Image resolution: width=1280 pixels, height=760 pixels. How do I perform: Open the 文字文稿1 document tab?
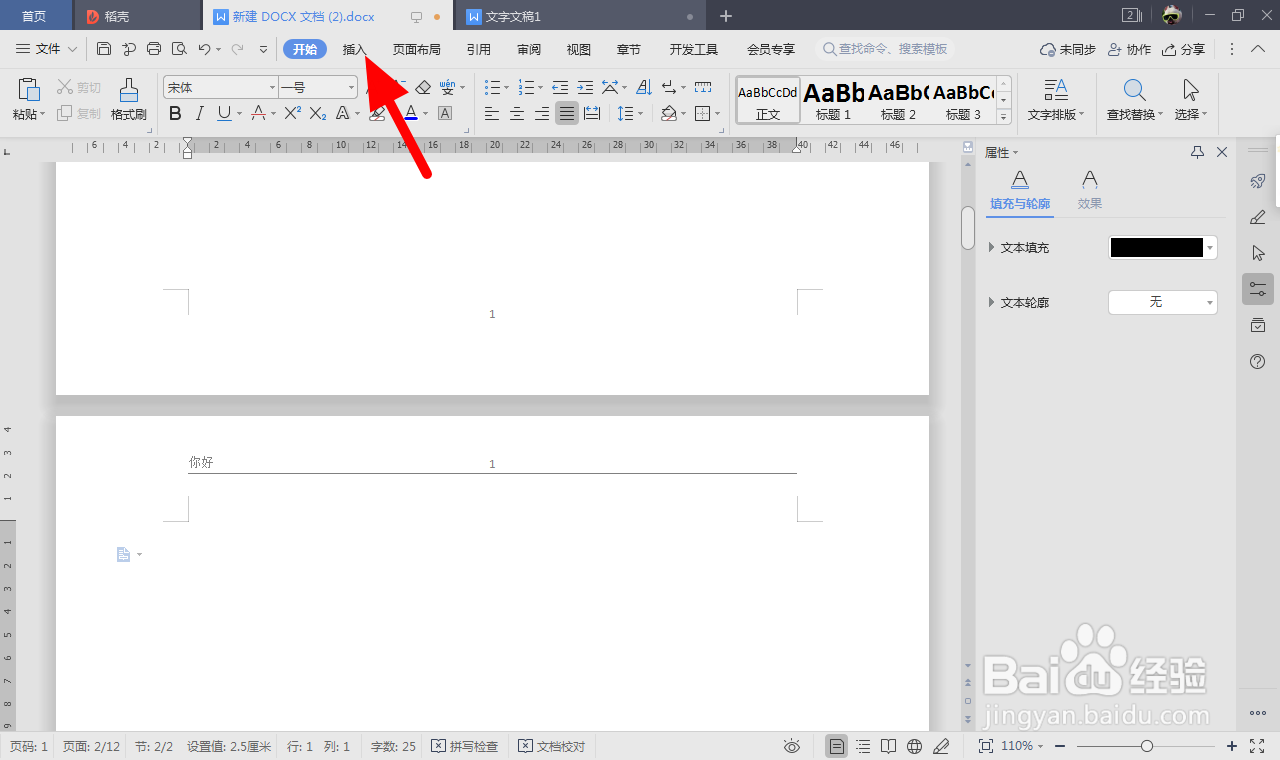pyautogui.click(x=581, y=16)
